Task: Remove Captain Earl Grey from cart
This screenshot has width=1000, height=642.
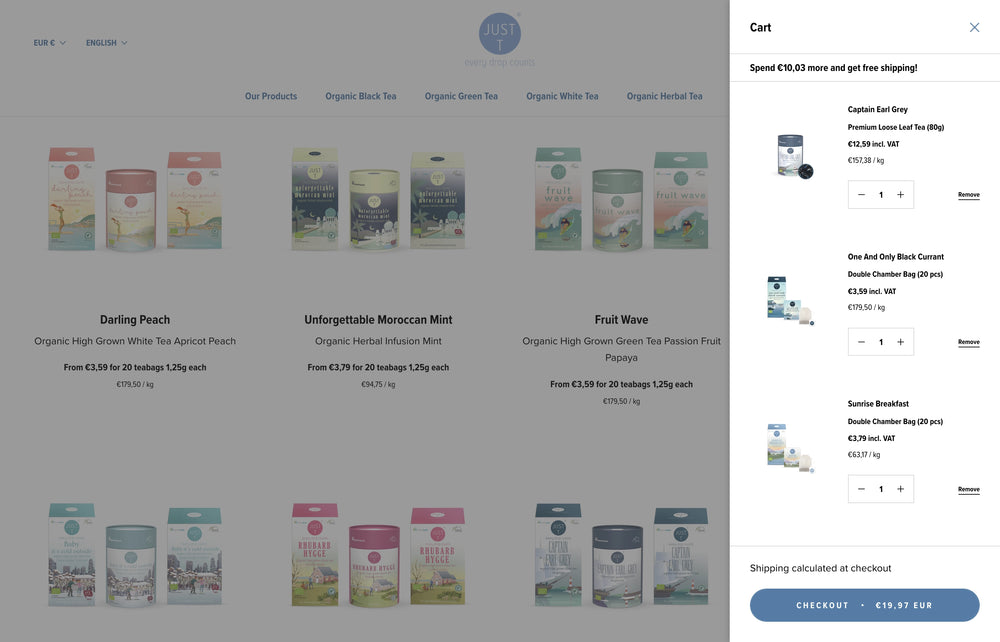Action: (x=968, y=195)
